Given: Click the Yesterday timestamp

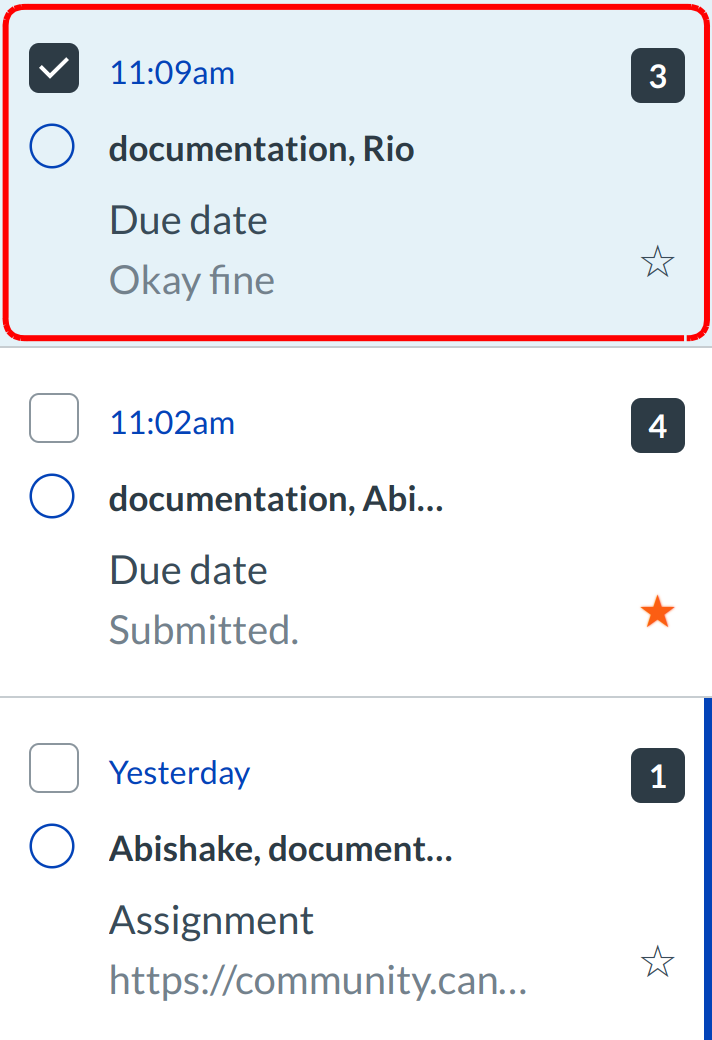Looking at the screenshot, I should point(179,773).
